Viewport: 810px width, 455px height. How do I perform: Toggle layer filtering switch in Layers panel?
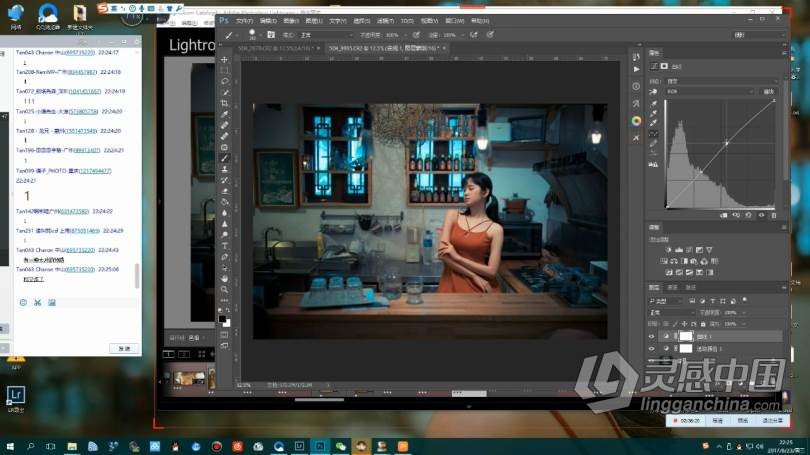tap(744, 300)
